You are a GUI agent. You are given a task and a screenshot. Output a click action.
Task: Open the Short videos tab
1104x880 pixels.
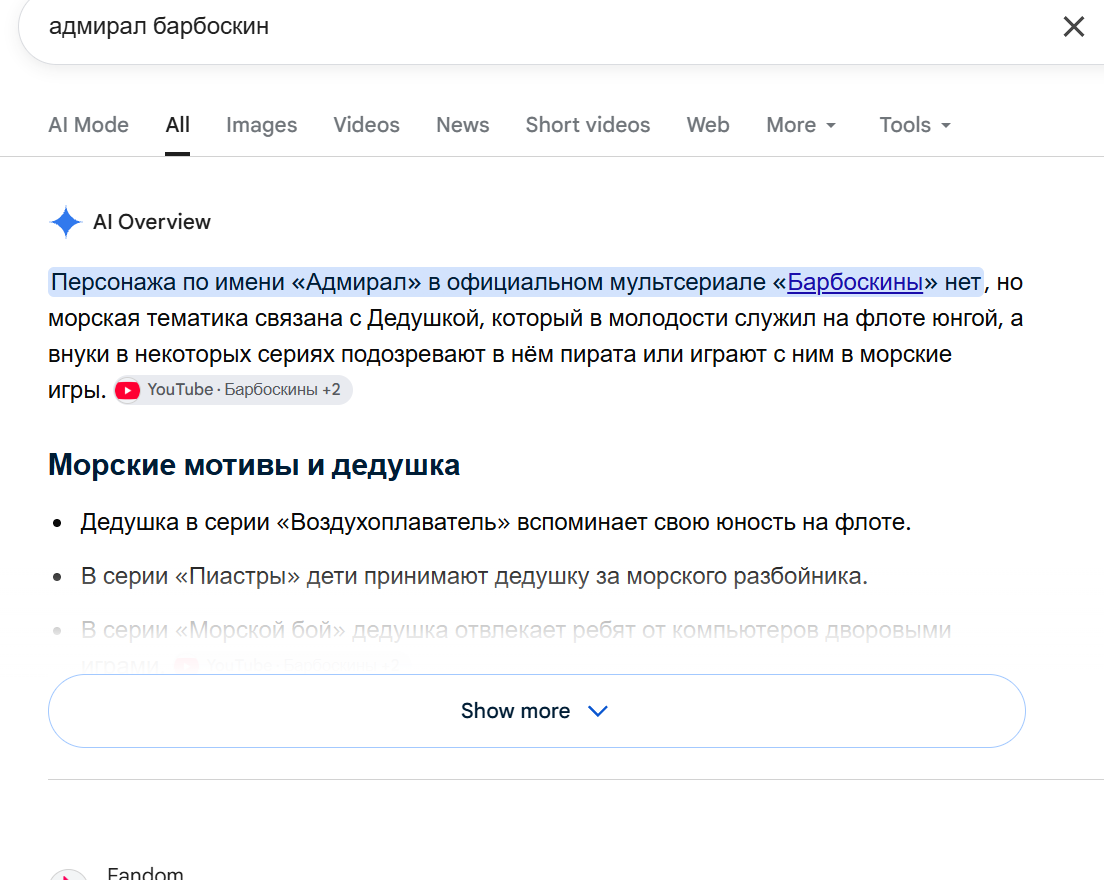coord(588,125)
